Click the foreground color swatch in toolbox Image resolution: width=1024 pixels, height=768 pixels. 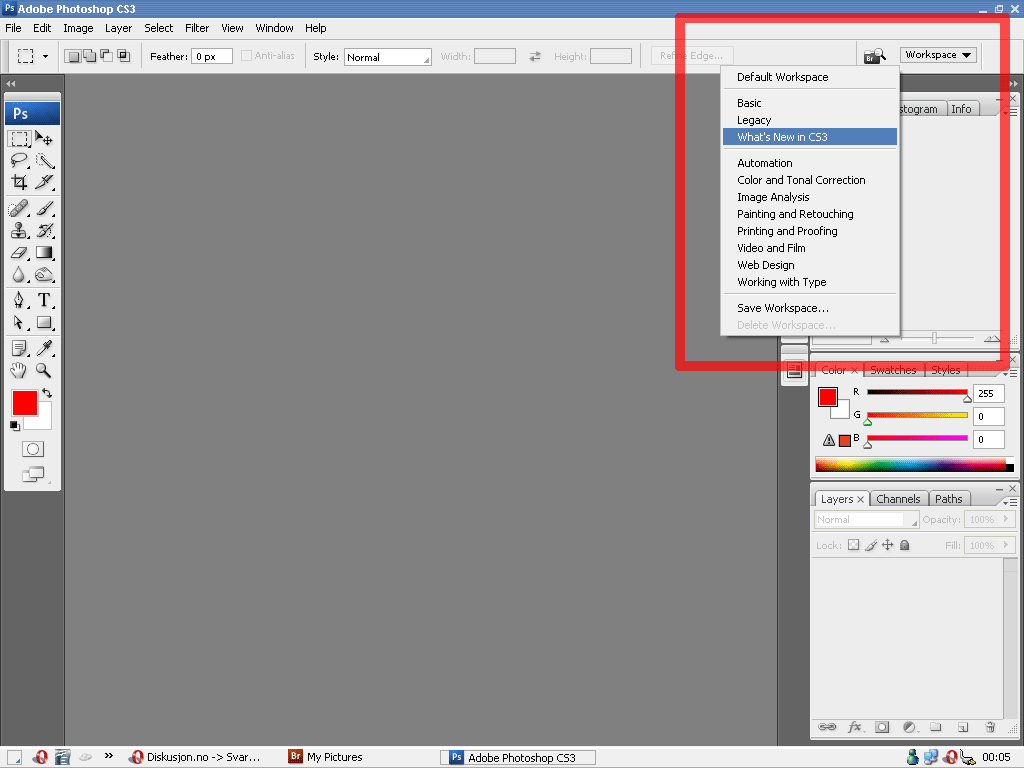(24, 402)
